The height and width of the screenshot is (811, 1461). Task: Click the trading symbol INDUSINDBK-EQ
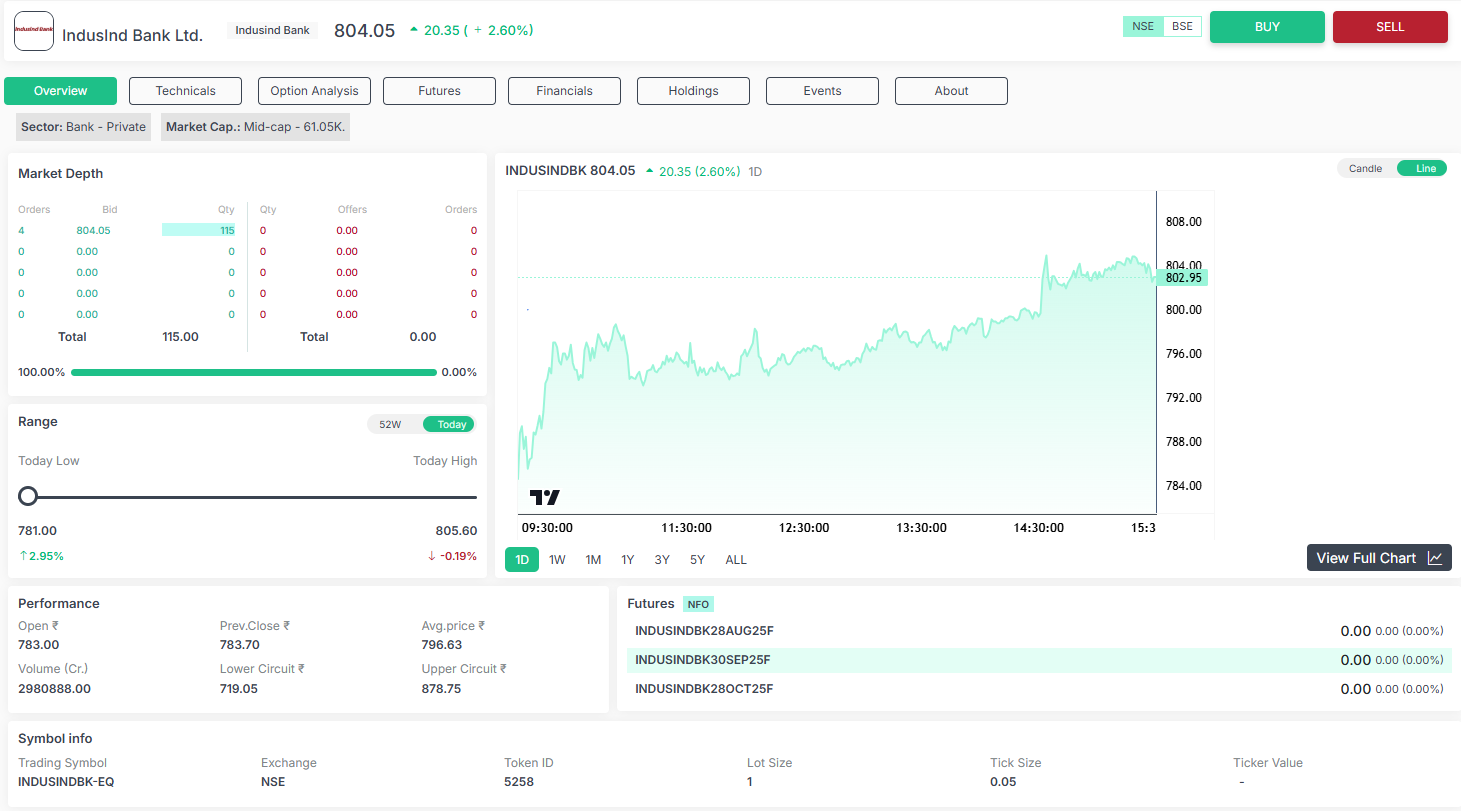coord(66,782)
